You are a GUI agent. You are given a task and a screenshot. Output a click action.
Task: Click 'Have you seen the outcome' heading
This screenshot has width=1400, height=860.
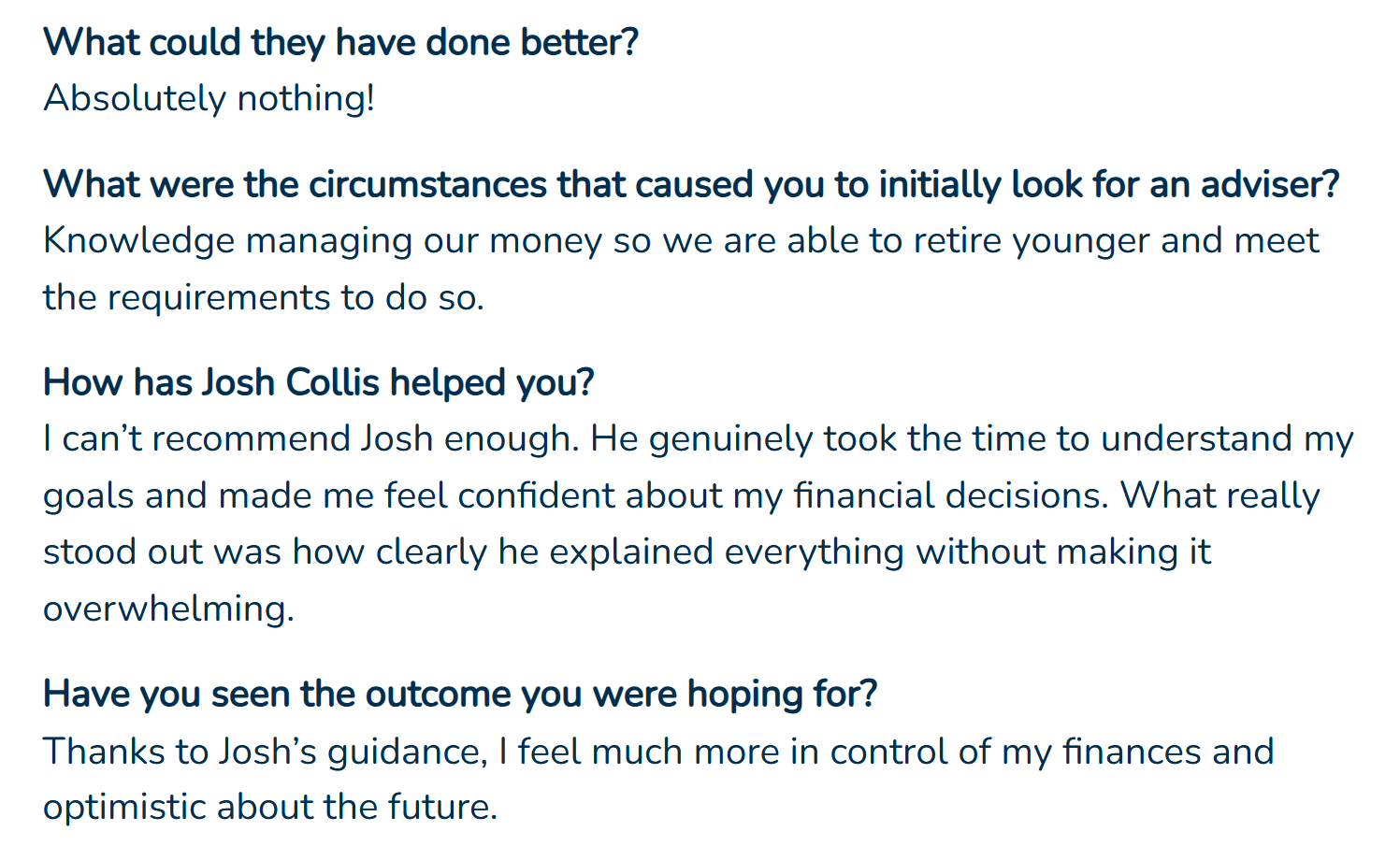(460, 694)
